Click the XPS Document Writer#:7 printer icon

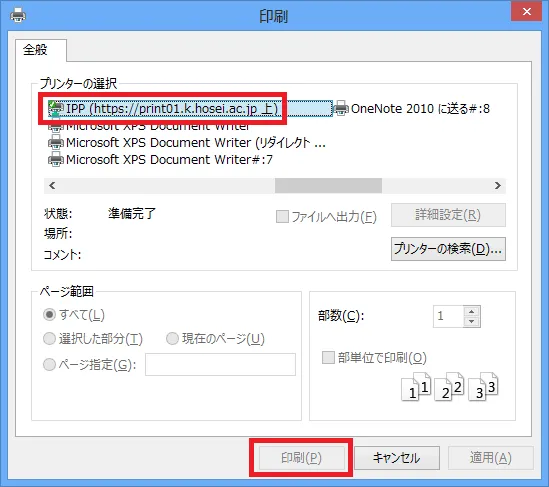[56, 160]
